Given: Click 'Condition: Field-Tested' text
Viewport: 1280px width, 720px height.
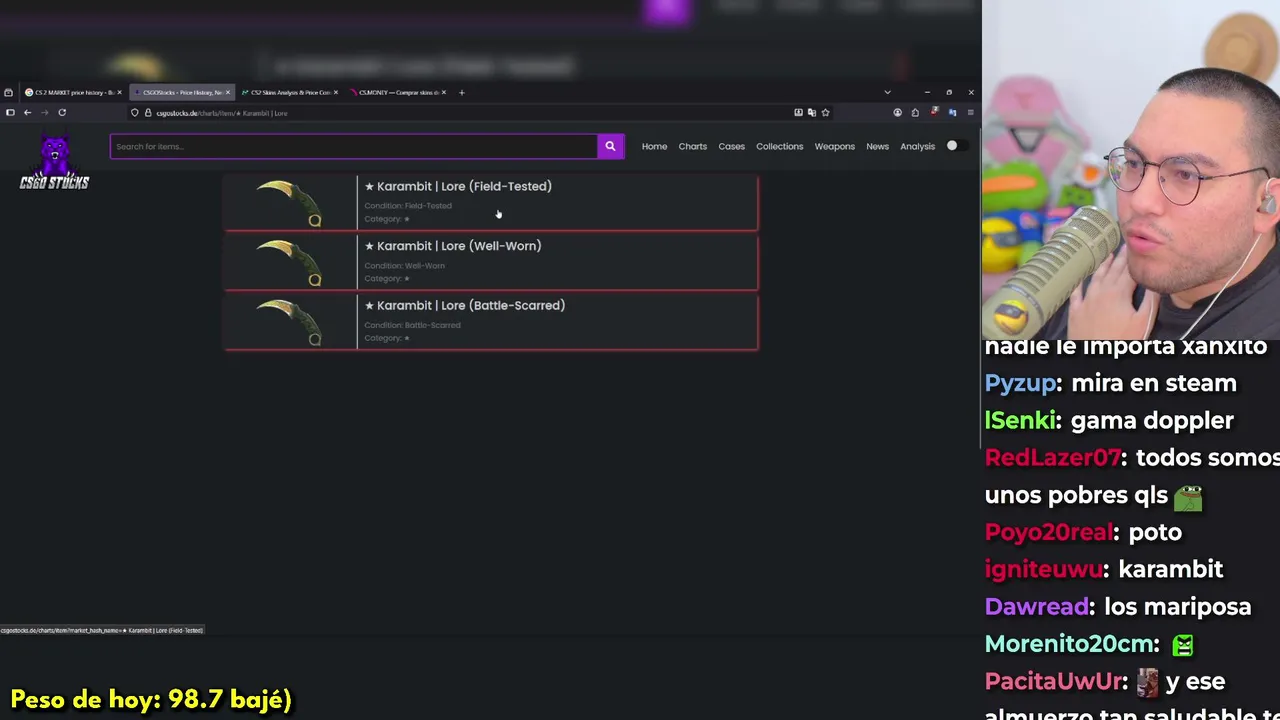Looking at the screenshot, I should [408, 206].
